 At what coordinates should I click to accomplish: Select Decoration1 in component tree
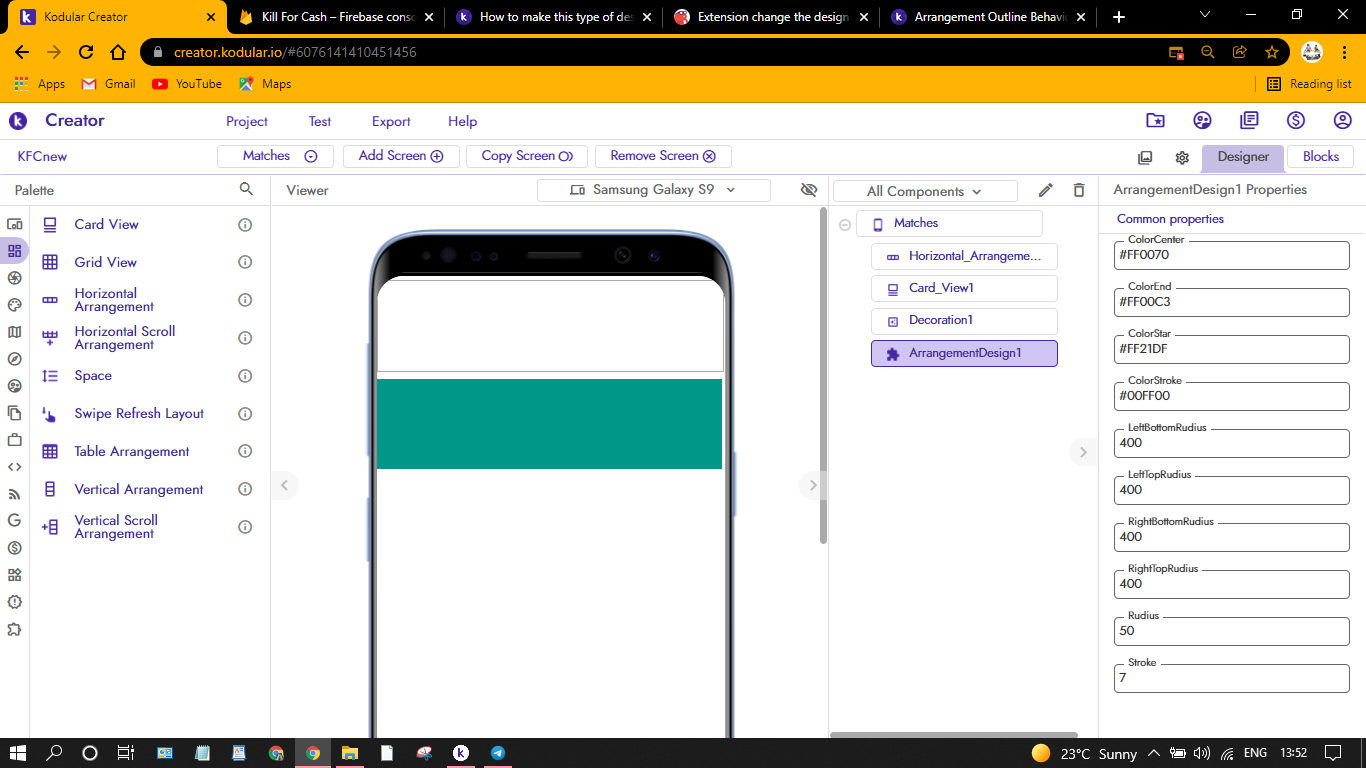click(x=964, y=320)
